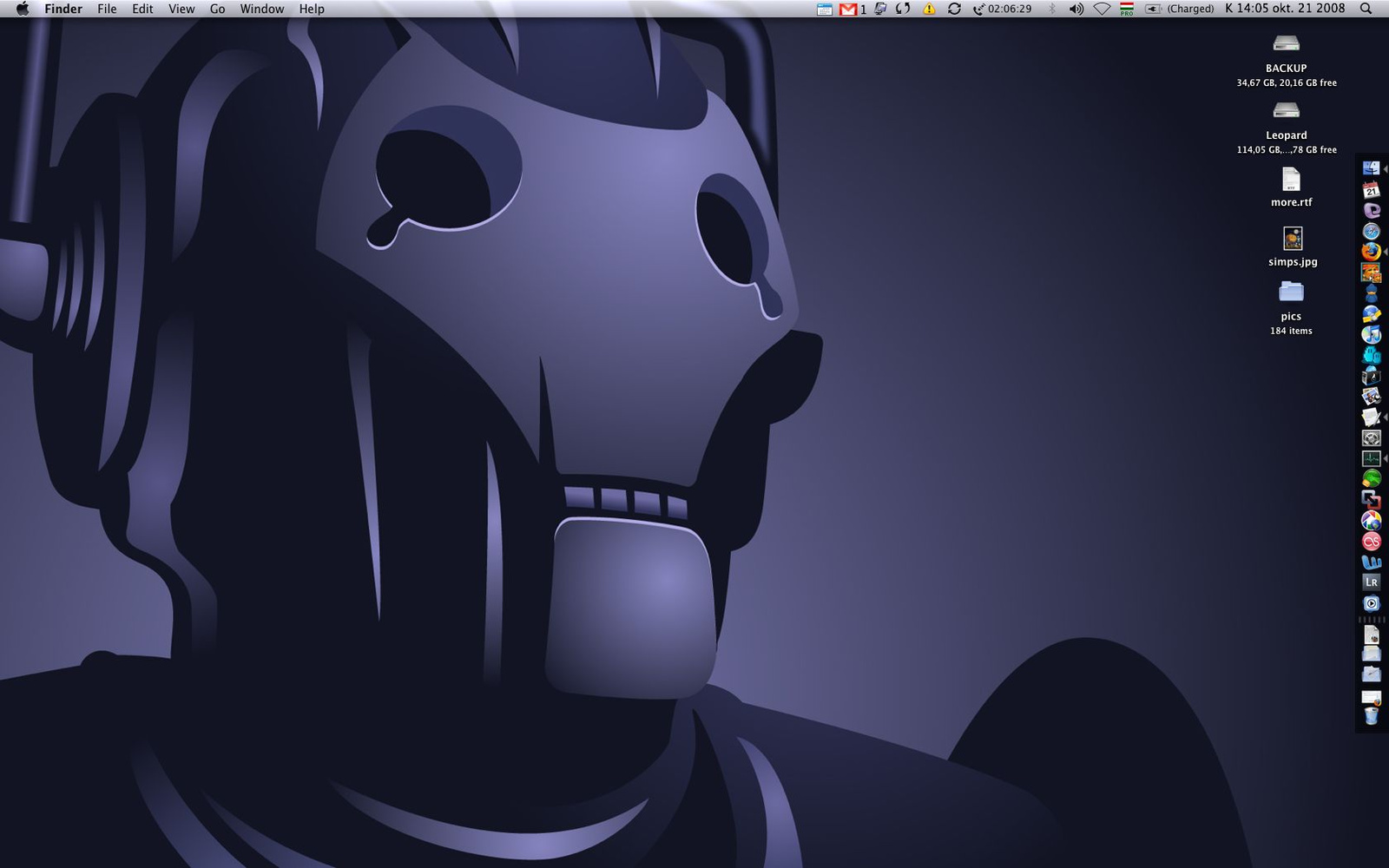
Task: Open the Trash in the Dock
Action: click(x=1372, y=717)
